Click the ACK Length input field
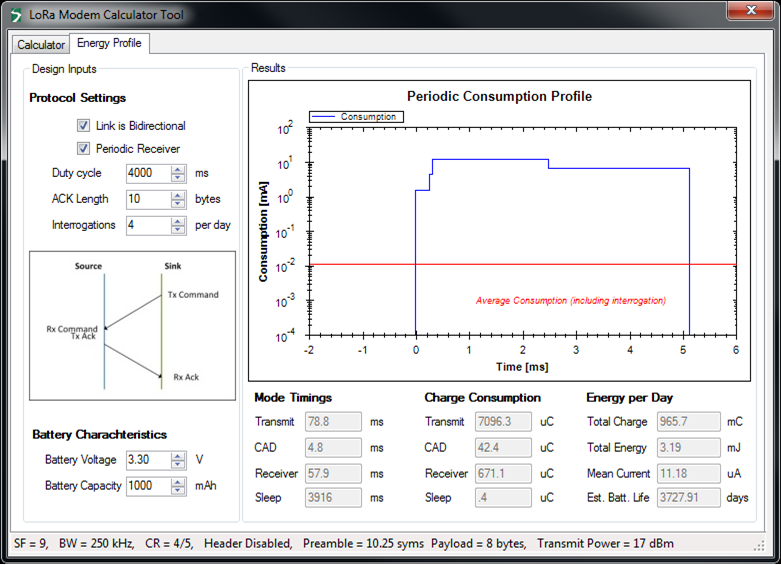Screen dimensions: 781x565 [x=148, y=199]
